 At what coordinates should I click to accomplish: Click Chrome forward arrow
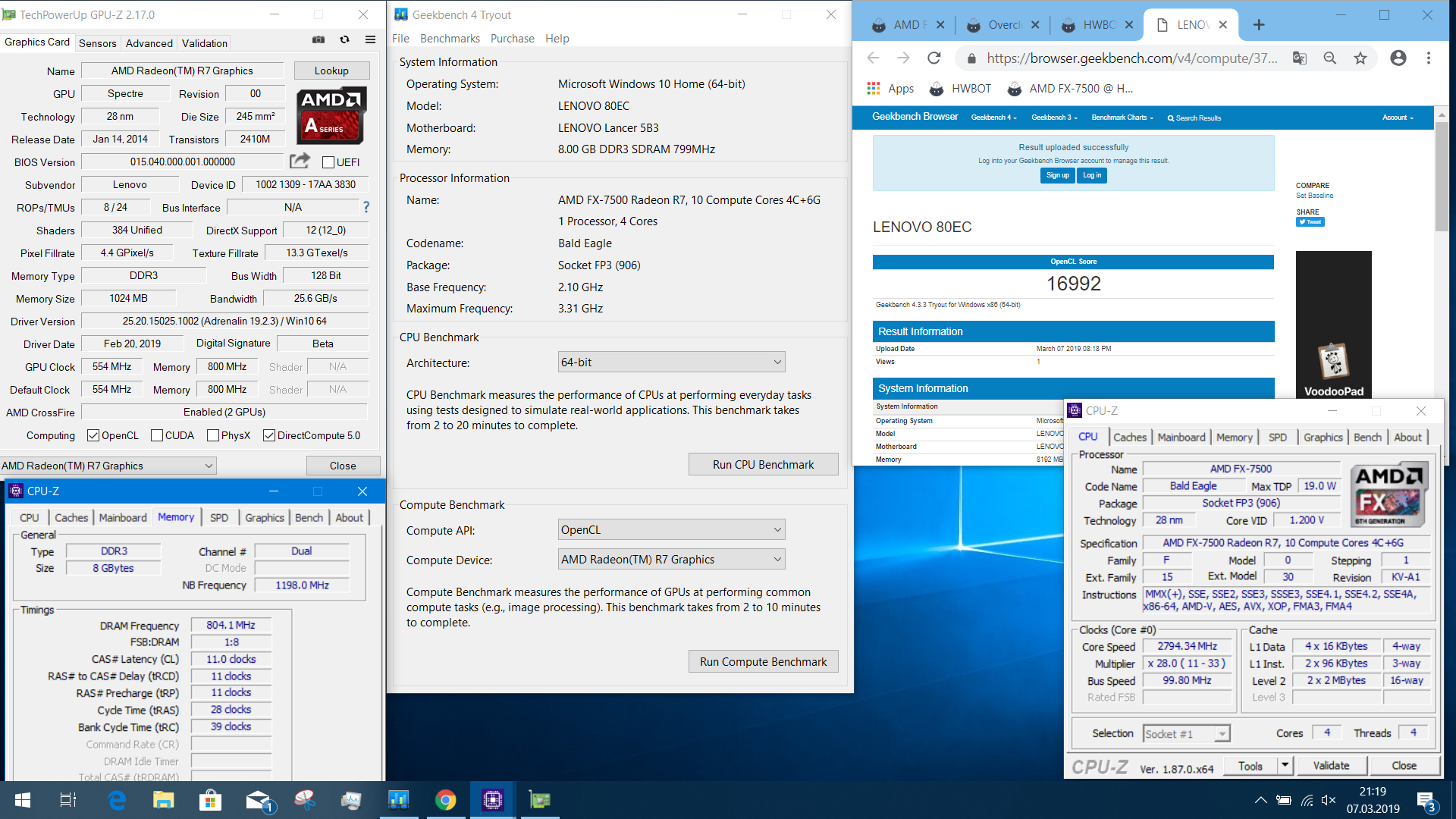click(x=903, y=58)
